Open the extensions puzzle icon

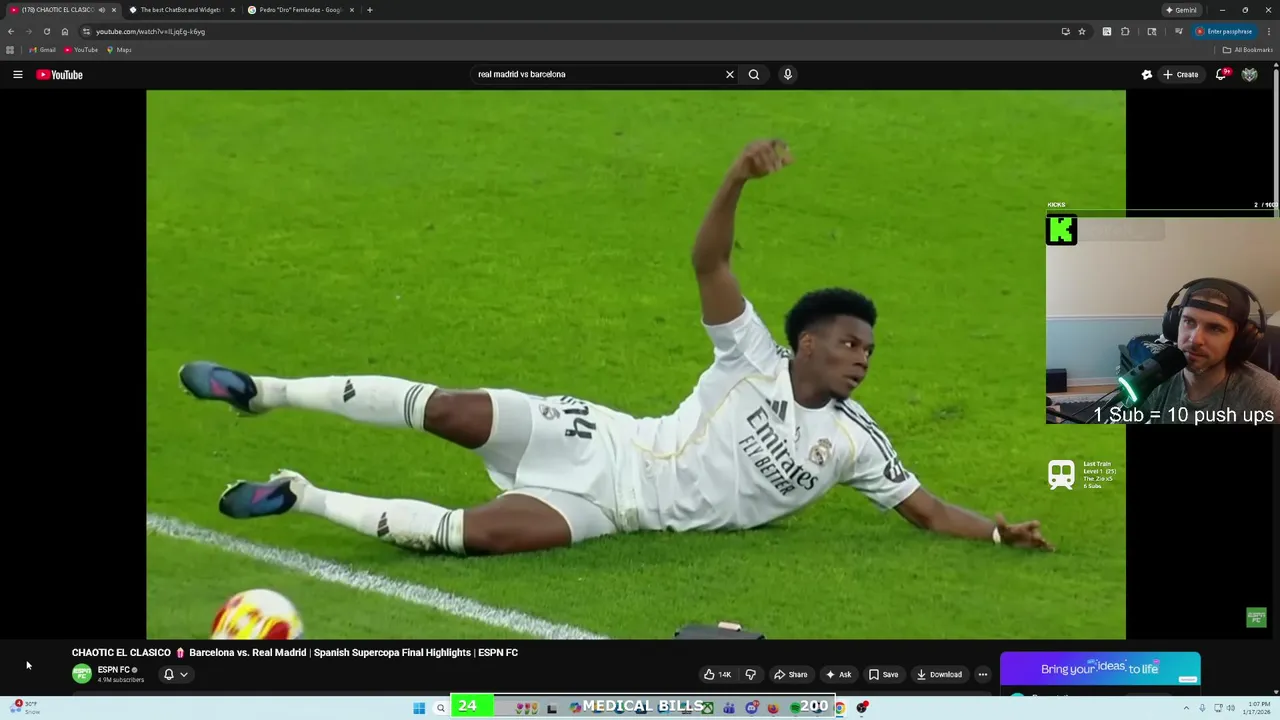coord(1125,31)
